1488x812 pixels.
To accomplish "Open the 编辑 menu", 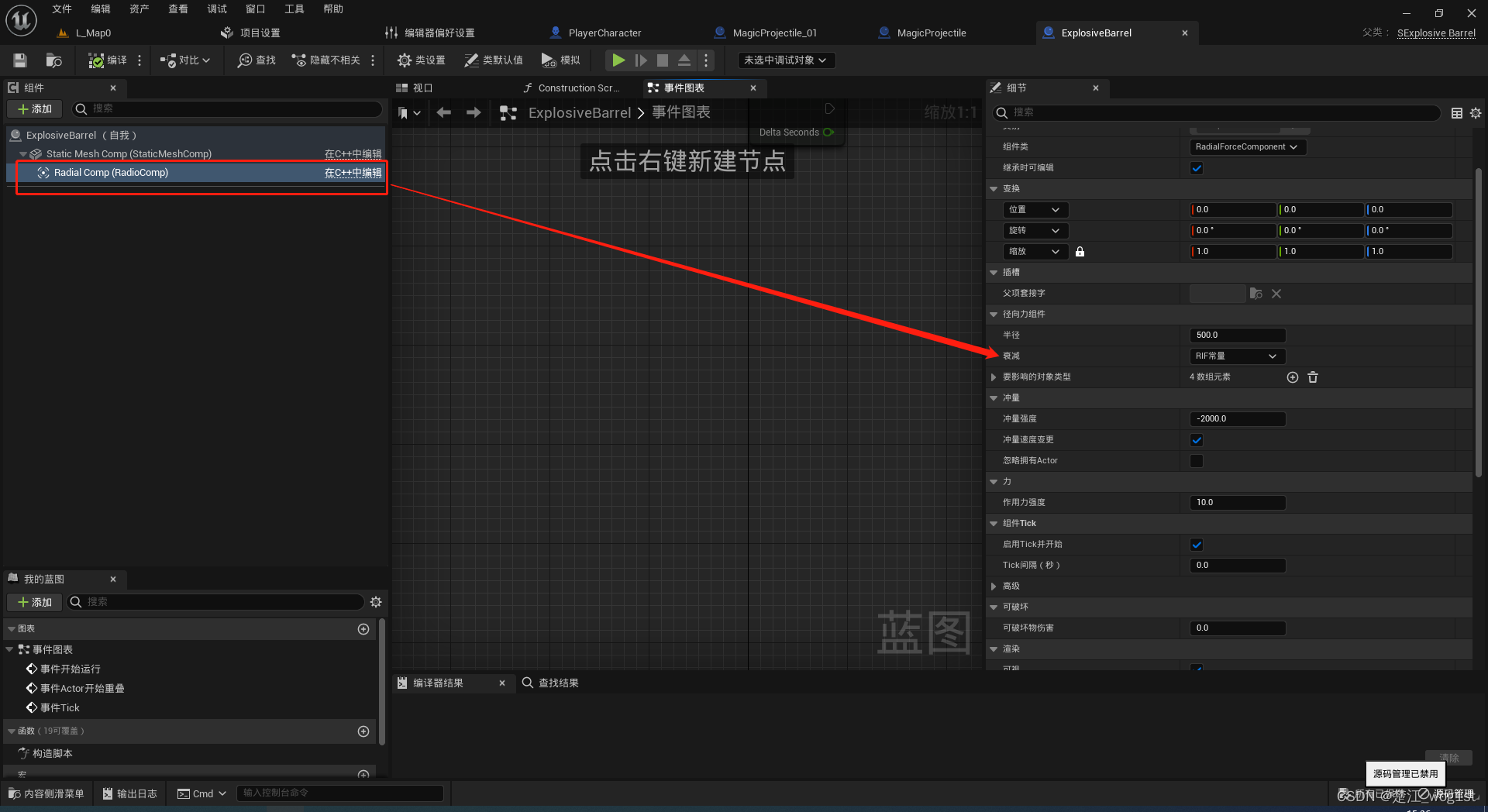I will [101, 9].
